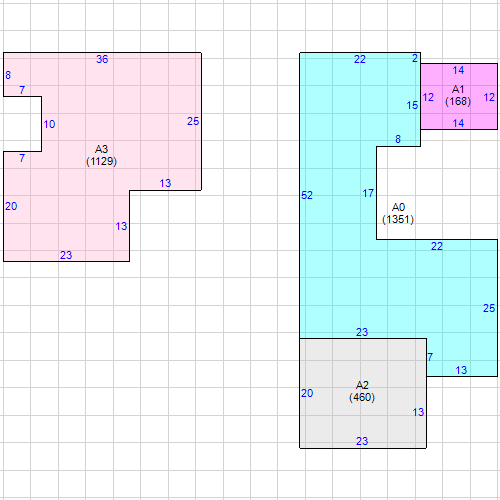Click dimension 20 on shape A3

click(11, 206)
